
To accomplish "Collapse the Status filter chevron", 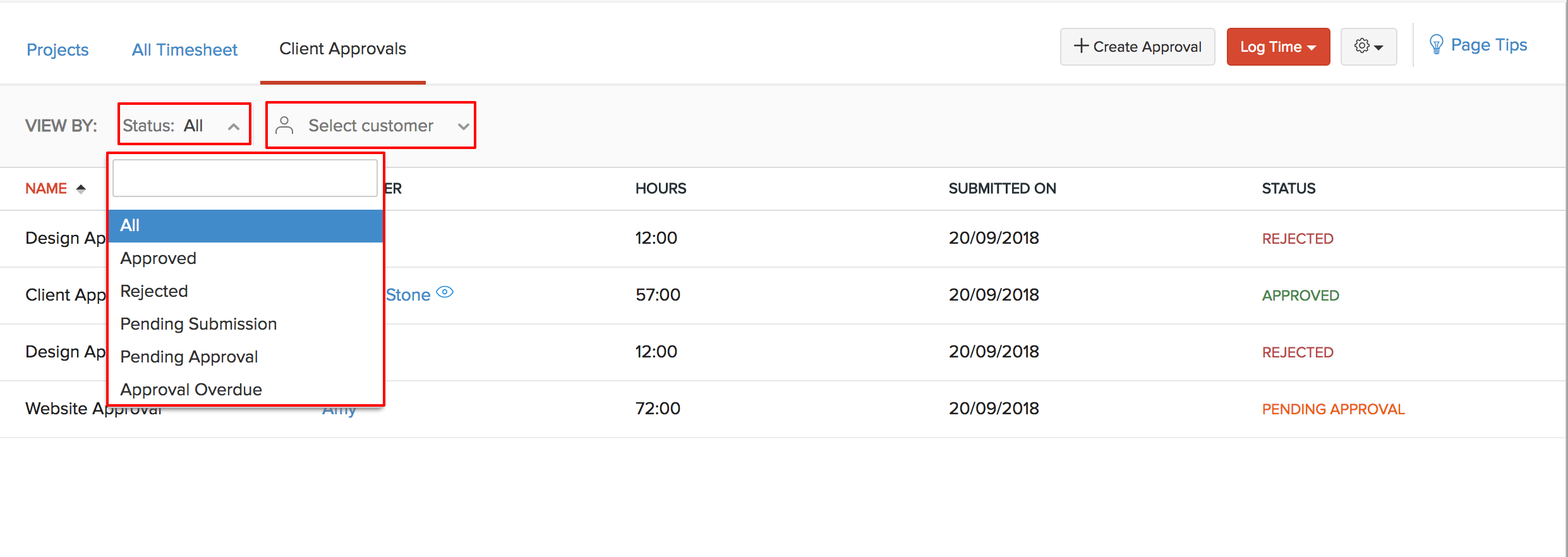I will coord(234,126).
